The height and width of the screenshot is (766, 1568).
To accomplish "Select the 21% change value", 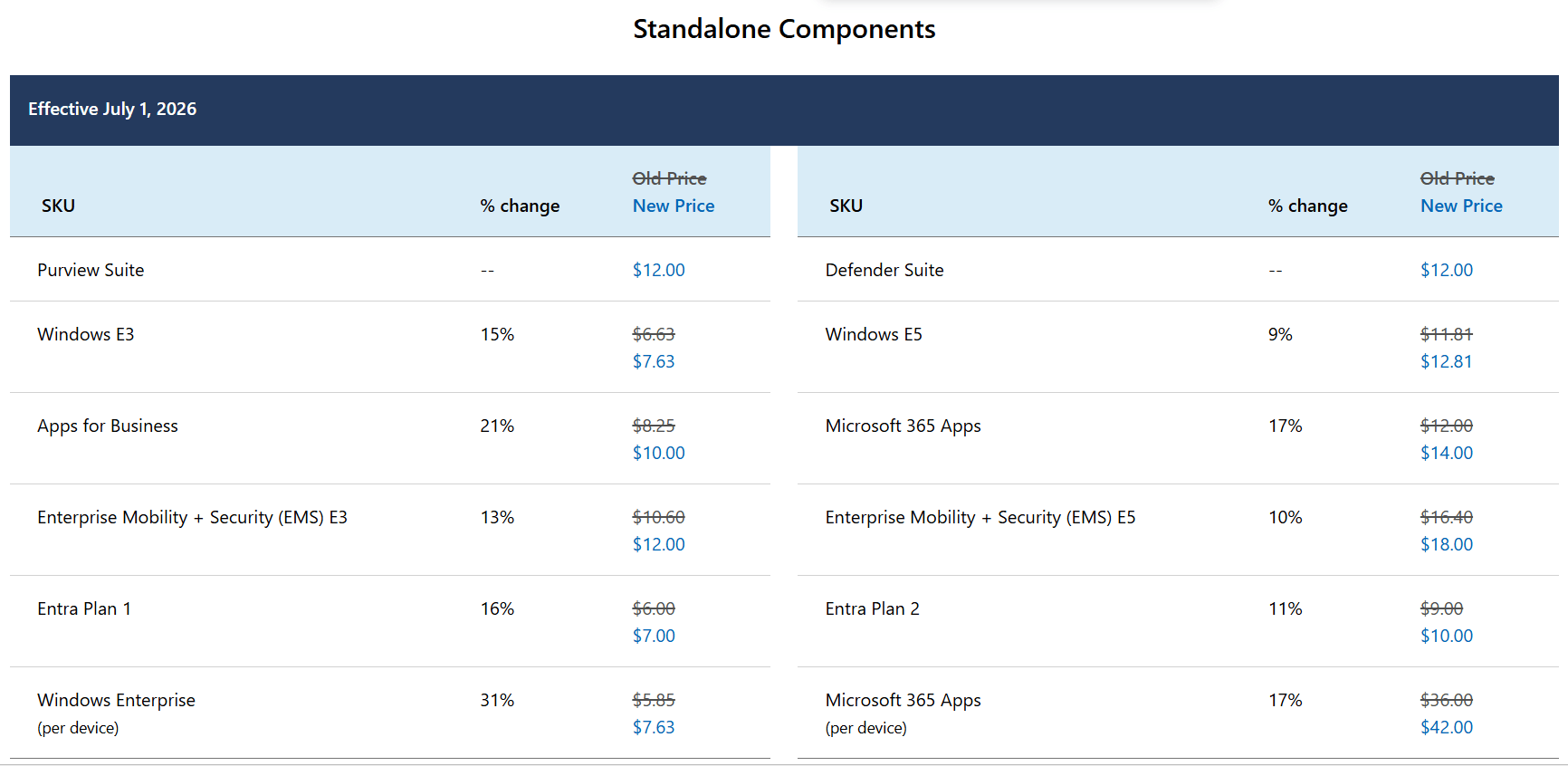I will (x=497, y=426).
